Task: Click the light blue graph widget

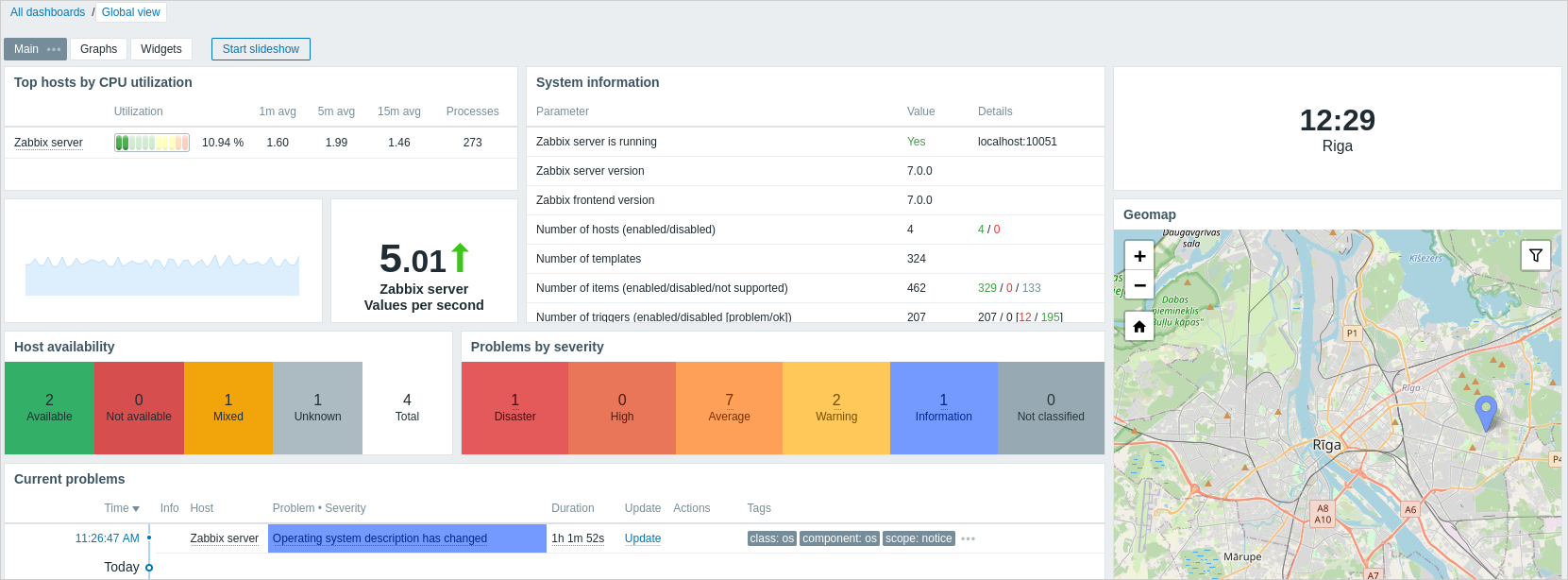Action: 163,261
